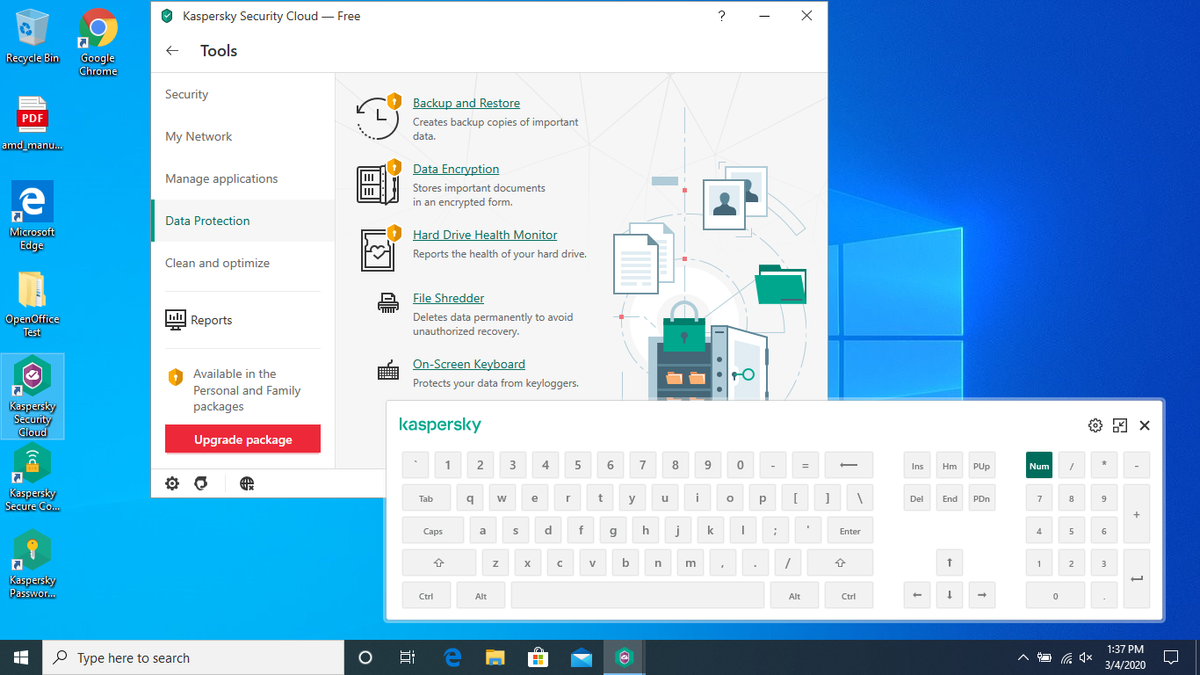This screenshot has height=675, width=1200.
Task: Click the Data Encryption safe icon
Action: [x=377, y=183]
